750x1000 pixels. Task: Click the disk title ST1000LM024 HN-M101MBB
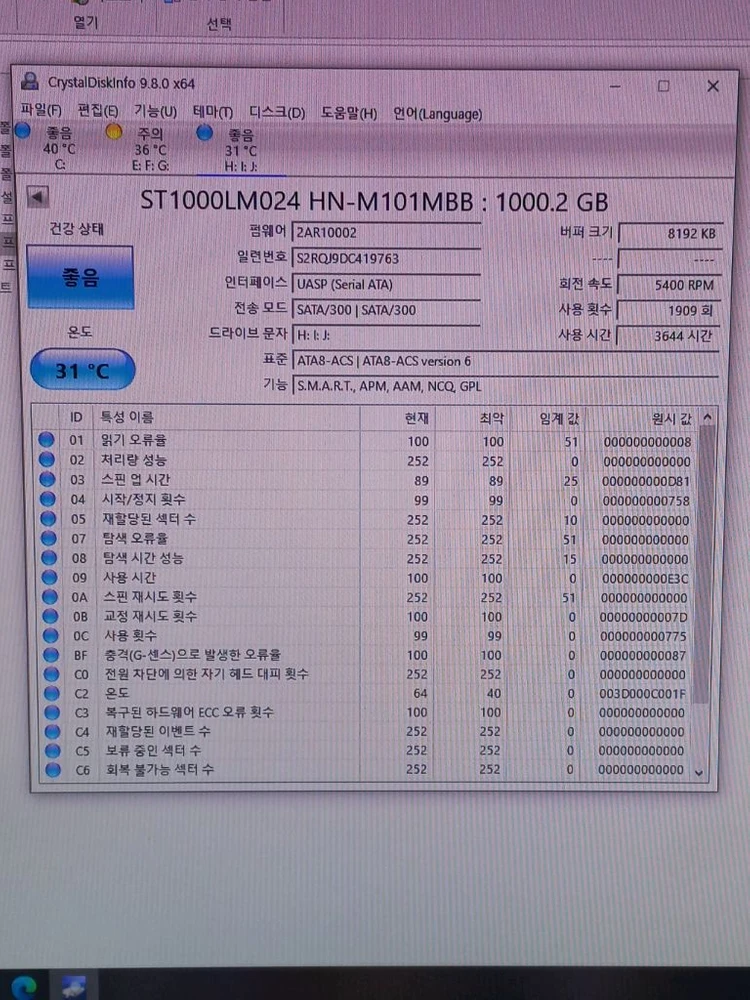tap(307, 201)
